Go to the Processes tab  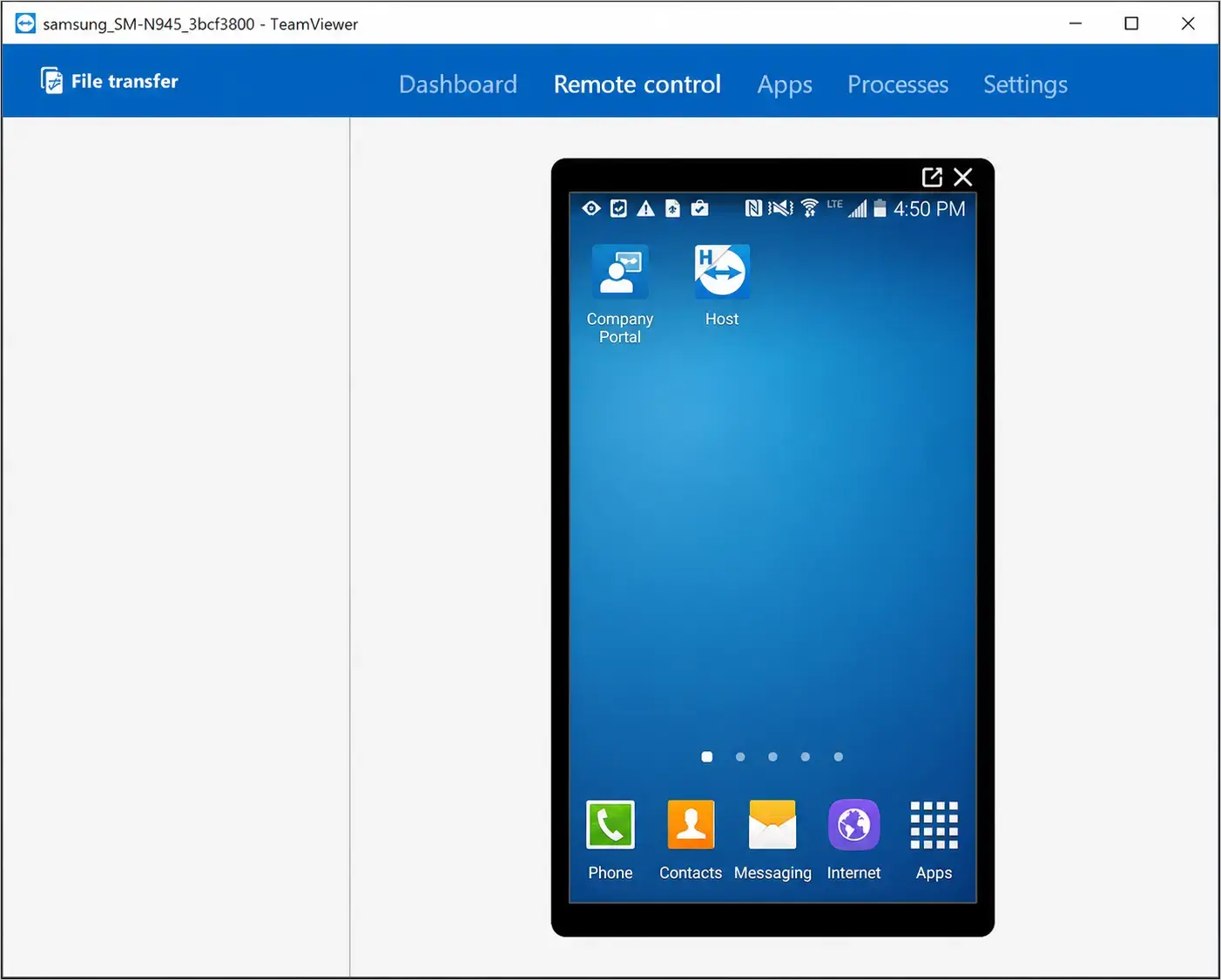click(x=898, y=84)
